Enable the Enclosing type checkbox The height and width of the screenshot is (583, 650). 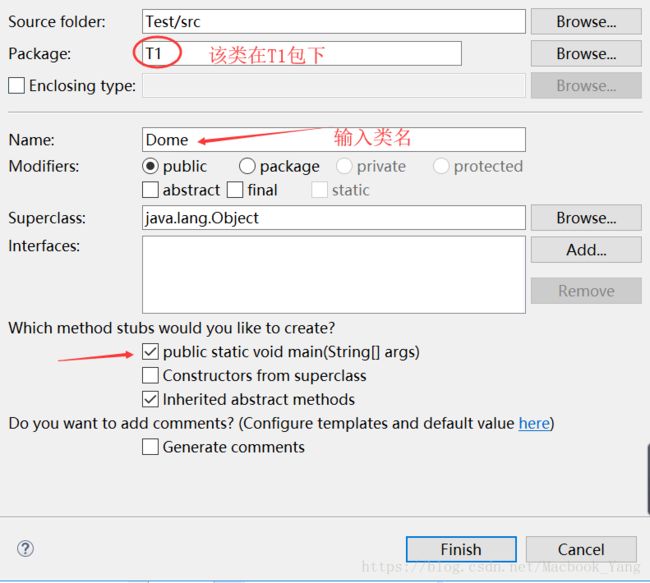point(17,86)
